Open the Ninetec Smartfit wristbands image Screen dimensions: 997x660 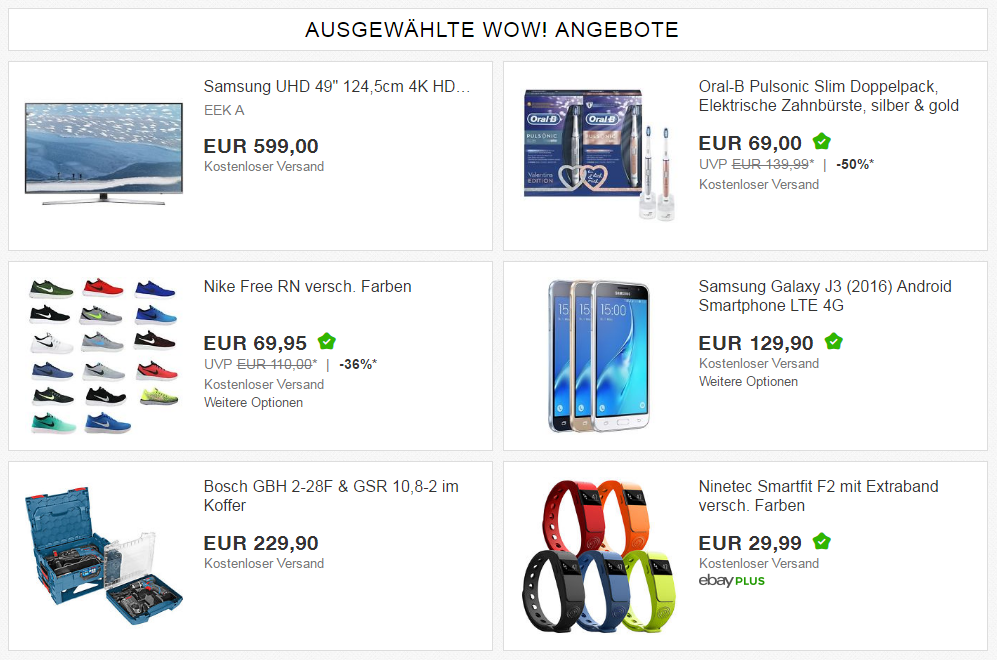tap(599, 556)
